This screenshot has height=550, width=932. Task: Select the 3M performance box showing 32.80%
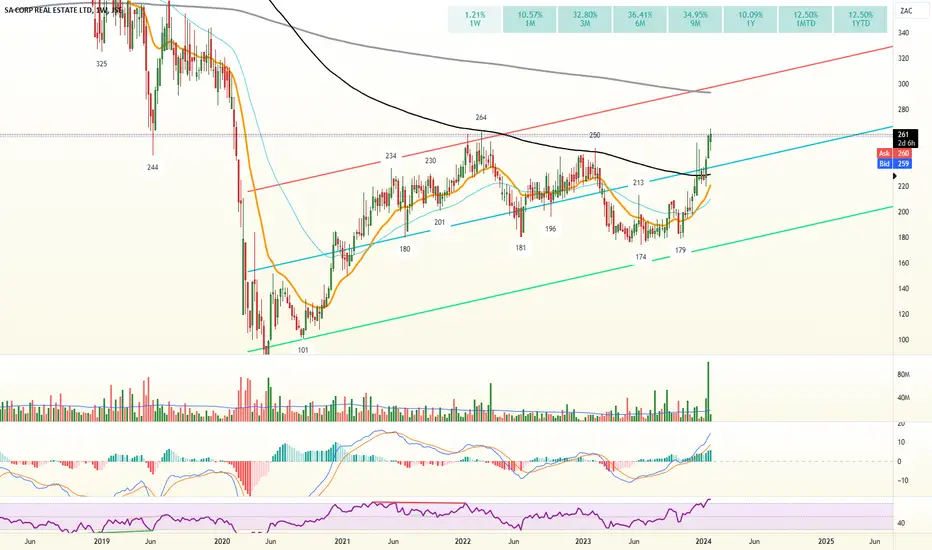[x=585, y=19]
